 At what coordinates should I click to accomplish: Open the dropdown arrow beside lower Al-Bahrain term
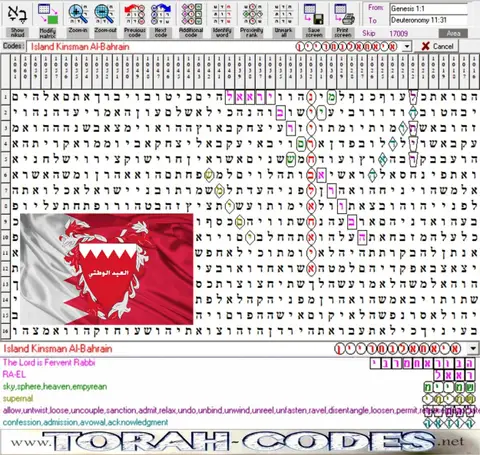tap(473, 349)
